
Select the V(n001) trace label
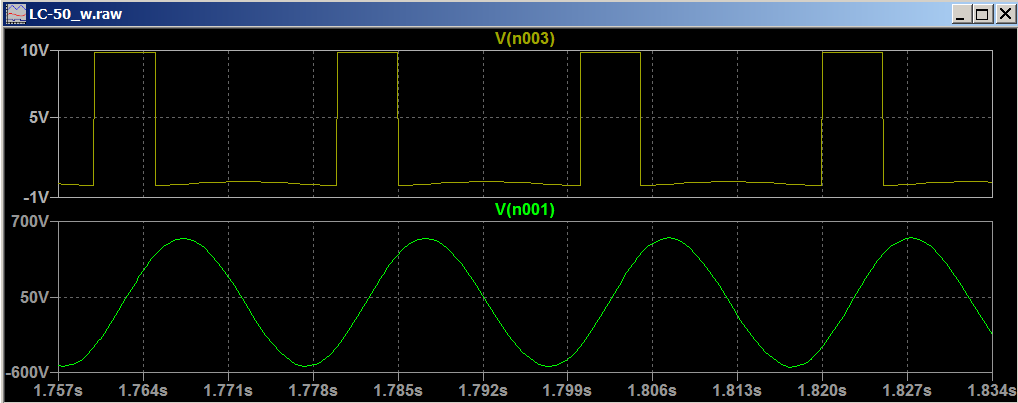pyautogui.click(x=525, y=210)
